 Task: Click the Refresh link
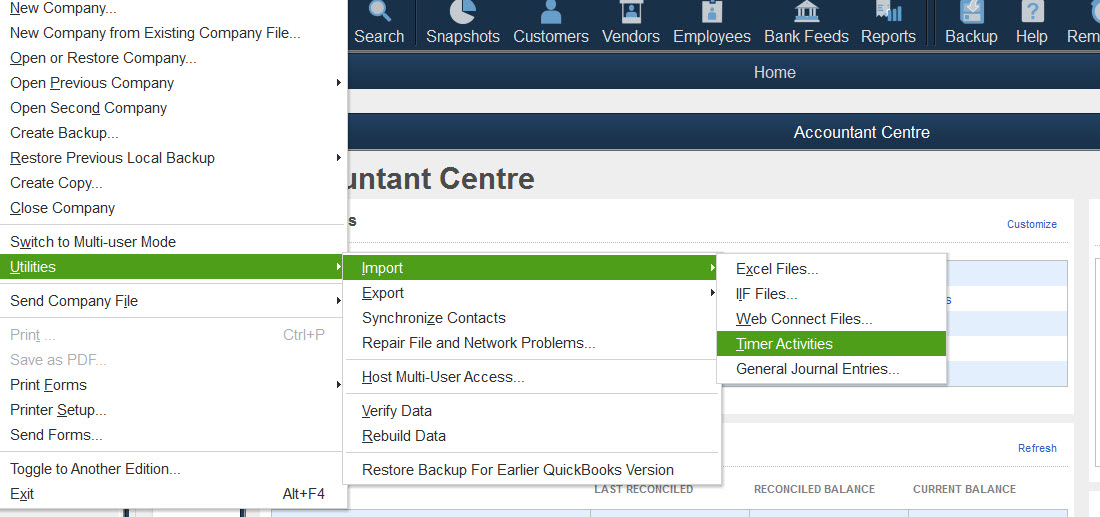pos(1037,448)
